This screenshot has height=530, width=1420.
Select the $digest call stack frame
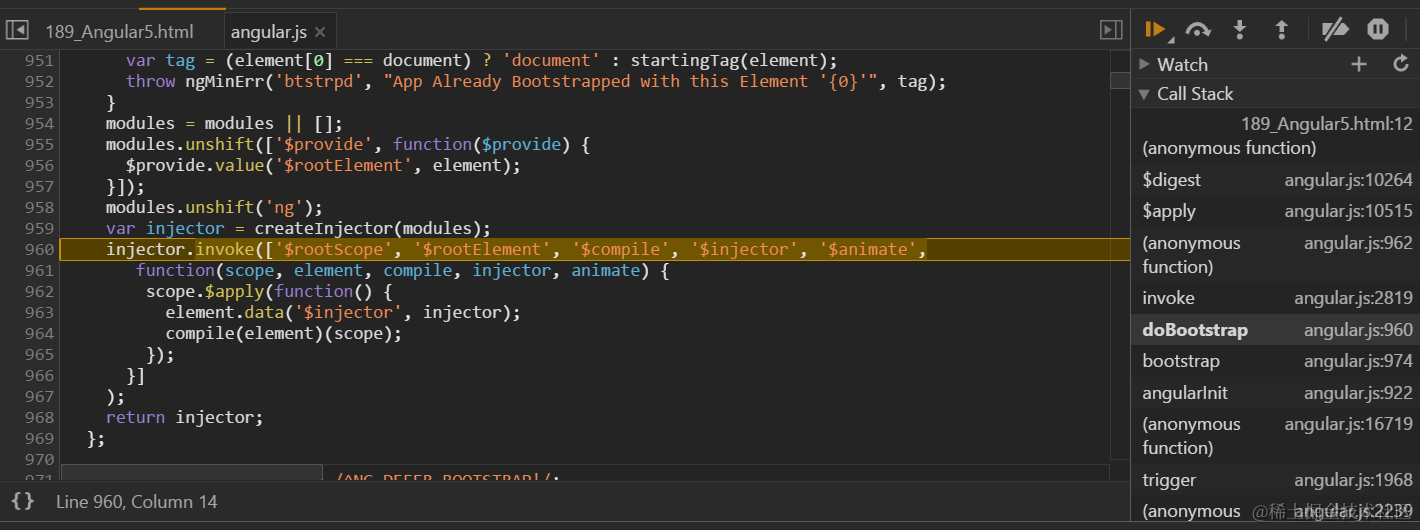[1276, 180]
